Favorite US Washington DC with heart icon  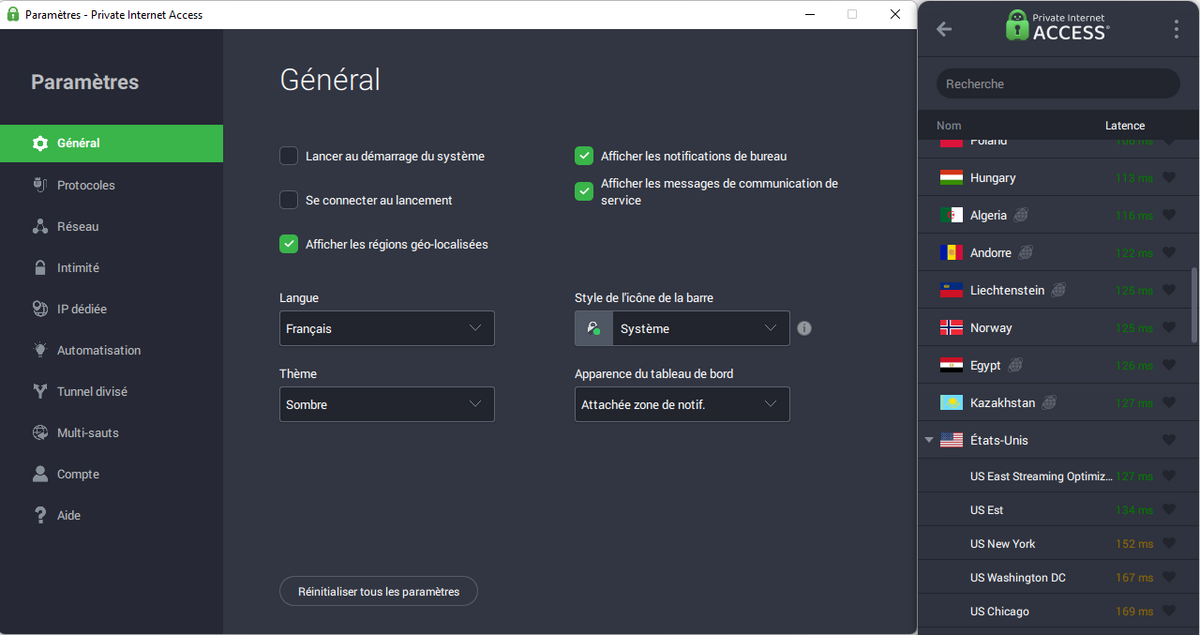click(1168, 578)
